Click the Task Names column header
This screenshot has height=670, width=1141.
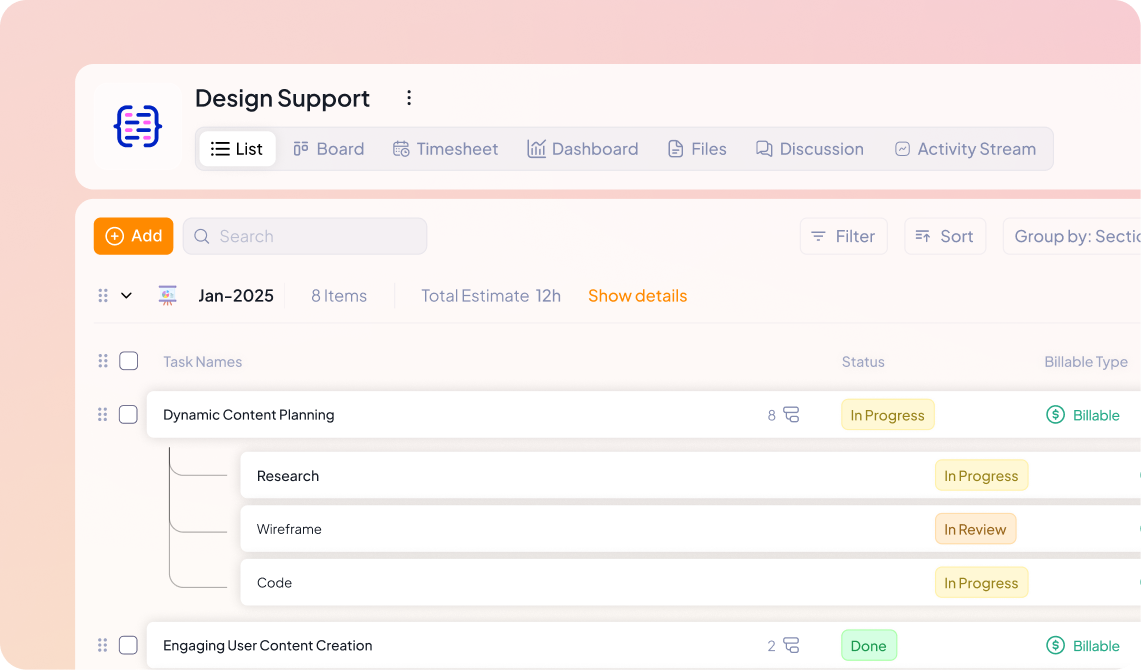click(202, 362)
